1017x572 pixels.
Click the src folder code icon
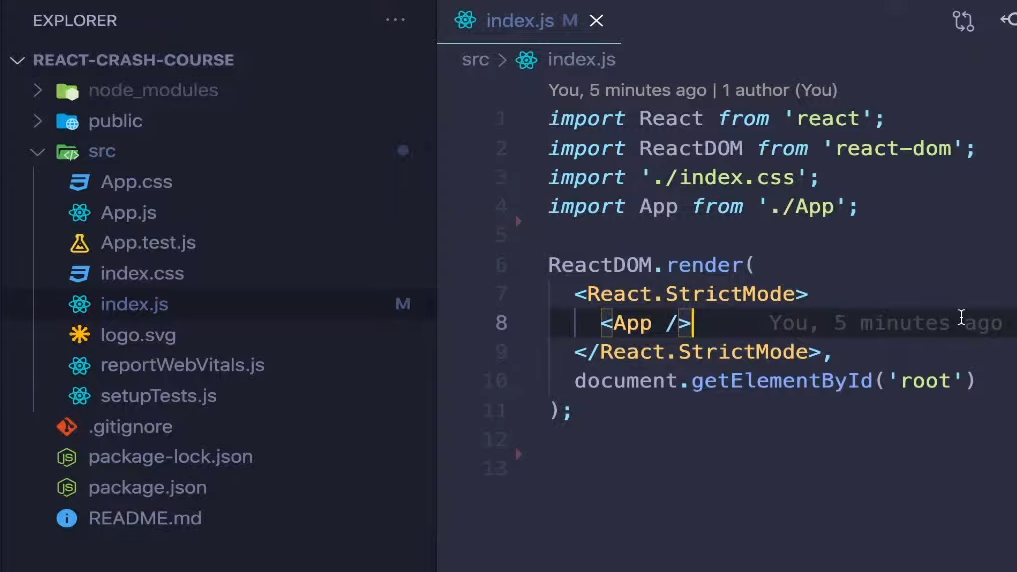click(x=67, y=152)
